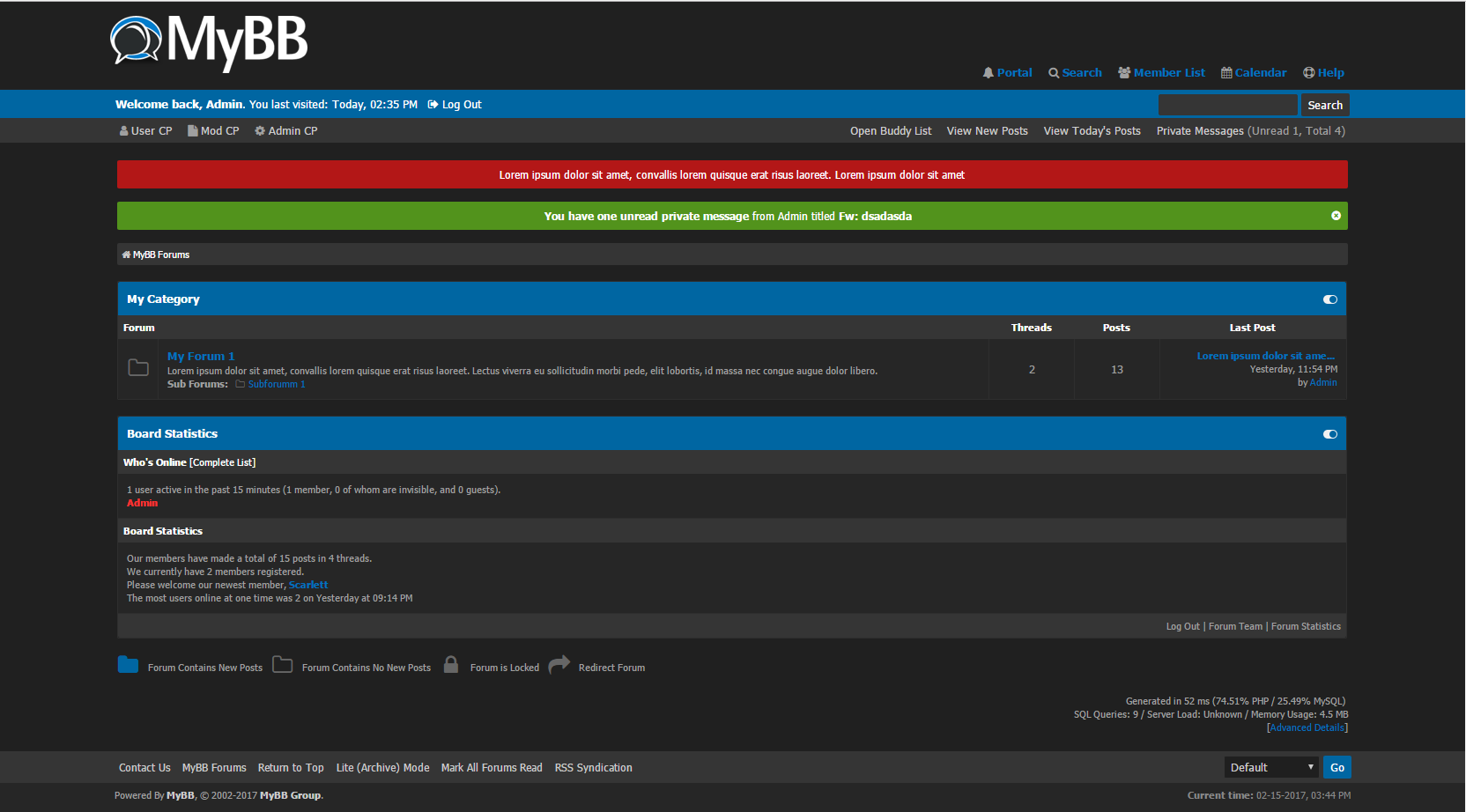Dismiss the unread private message alert
The width and height of the screenshot is (1466, 812).
(x=1336, y=216)
